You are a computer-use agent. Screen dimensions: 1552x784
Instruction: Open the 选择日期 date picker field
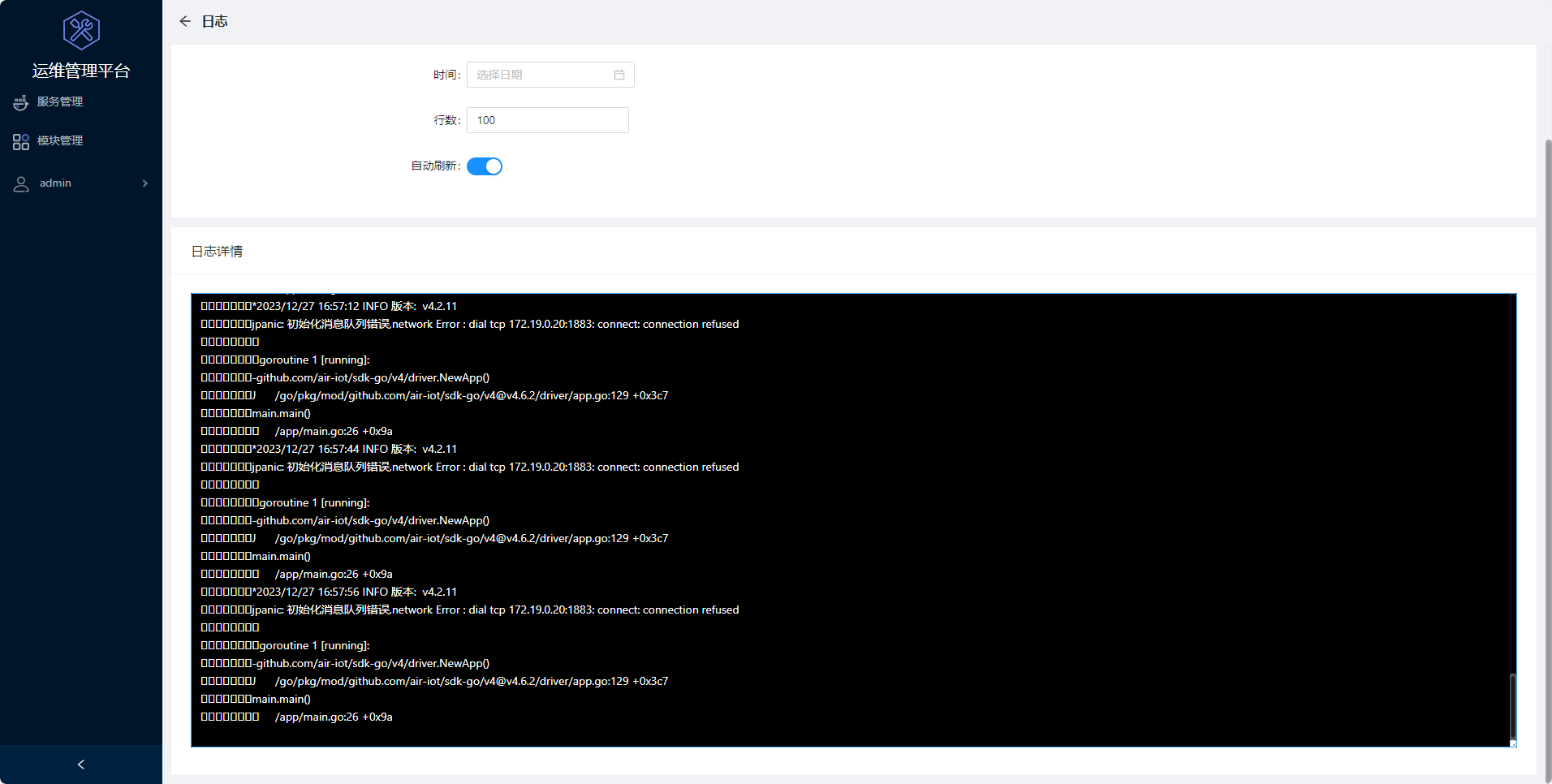click(x=550, y=75)
